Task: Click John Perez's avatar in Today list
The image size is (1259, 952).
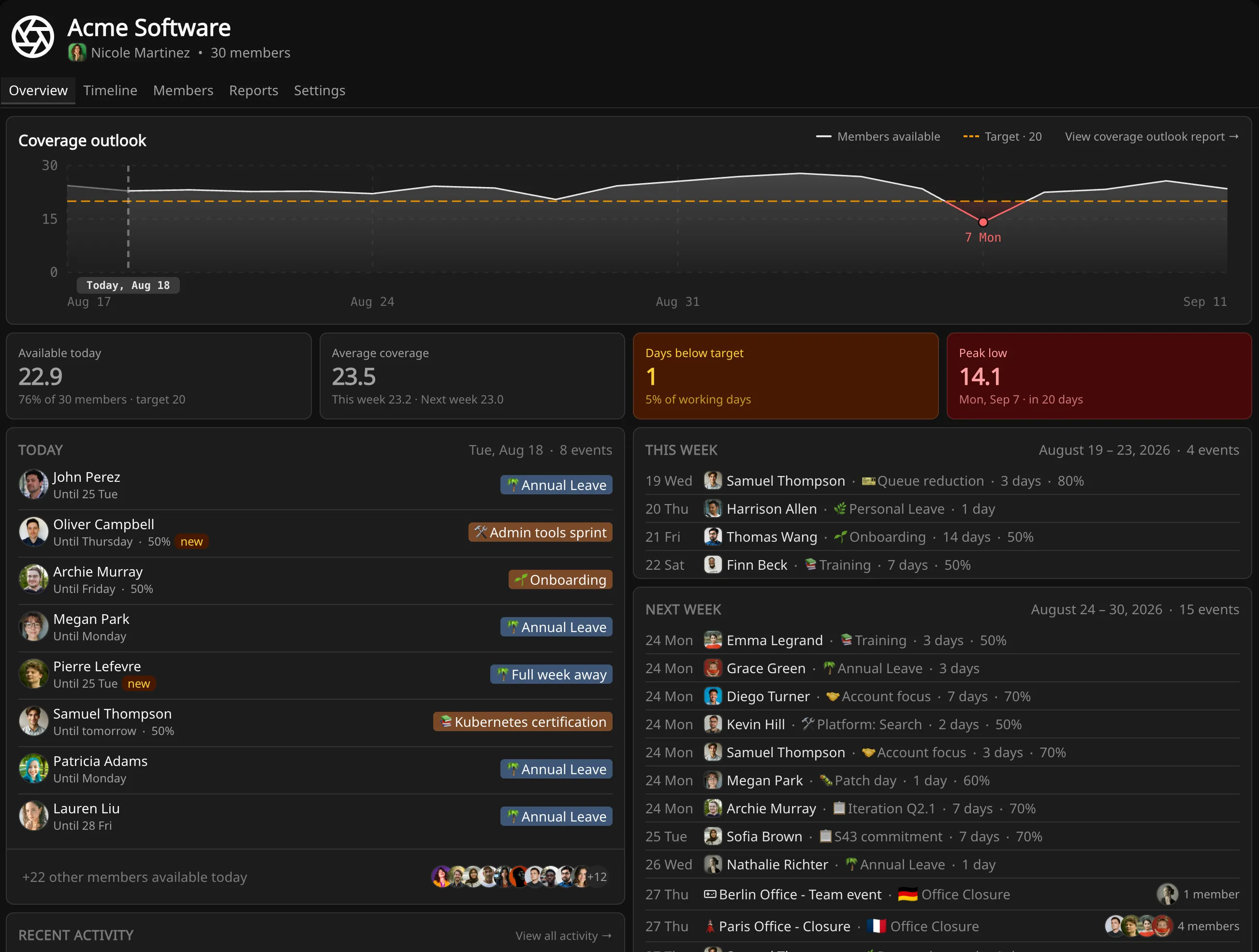Action: pos(33,485)
